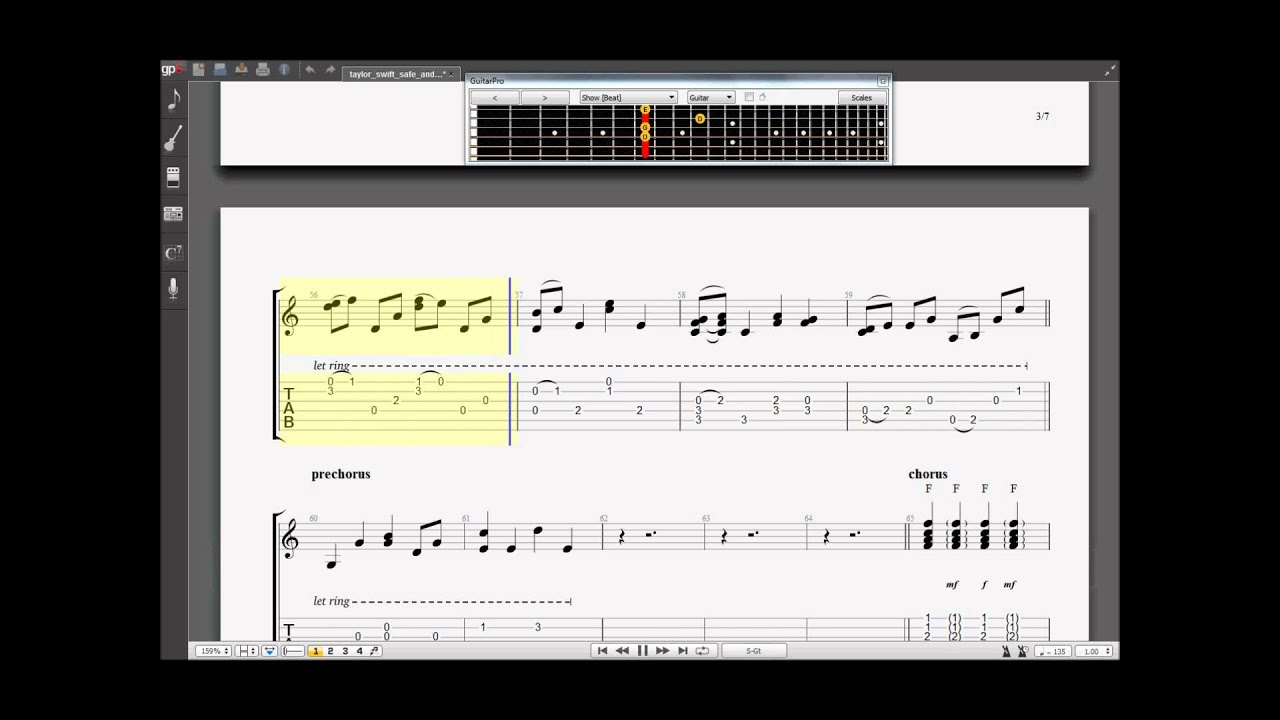The height and width of the screenshot is (720, 1280).
Task: Change the tempo value 135
Action: click(x=1052, y=651)
